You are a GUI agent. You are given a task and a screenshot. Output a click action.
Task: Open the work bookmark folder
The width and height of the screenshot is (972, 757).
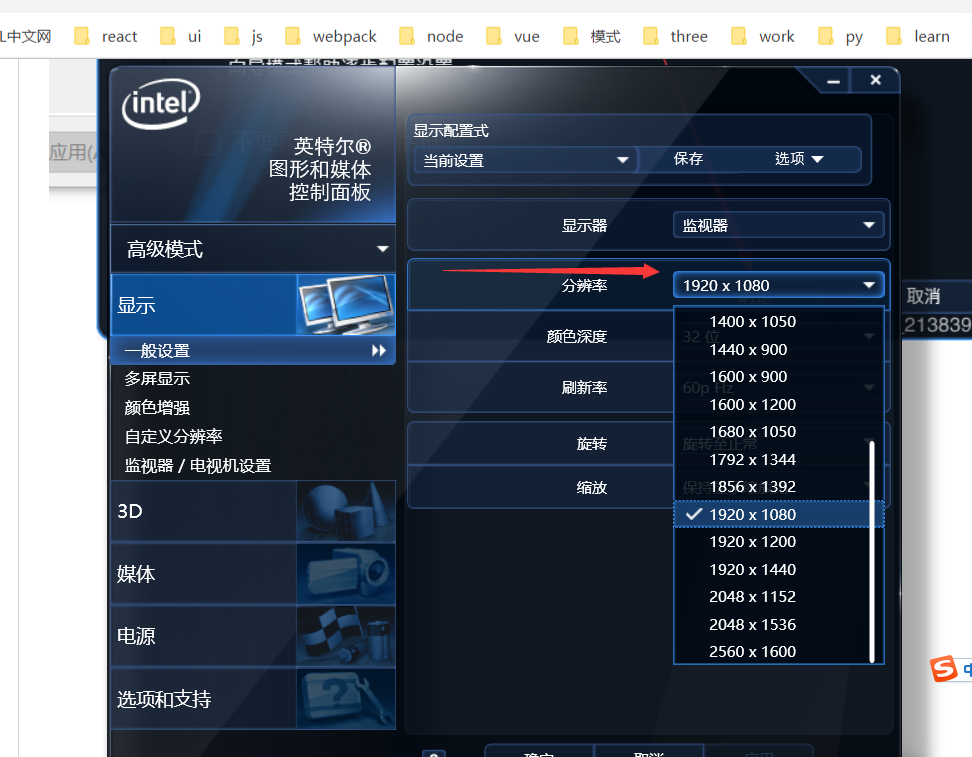coord(763,37)
